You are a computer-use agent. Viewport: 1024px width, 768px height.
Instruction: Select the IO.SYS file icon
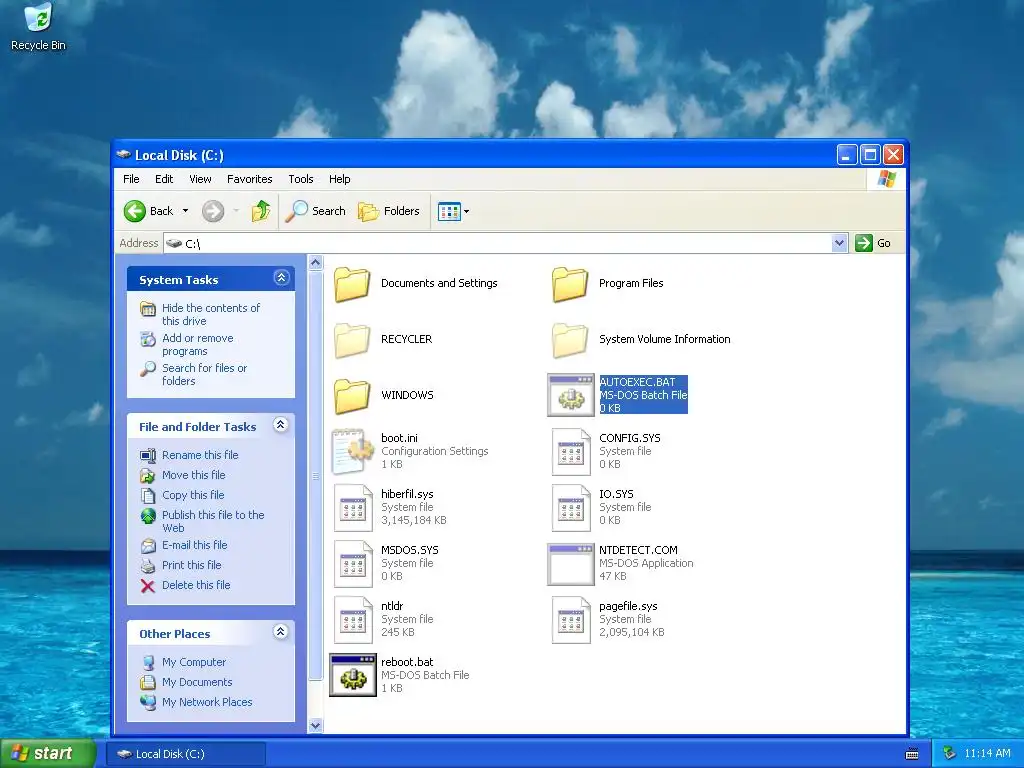[x=571, y=507]
